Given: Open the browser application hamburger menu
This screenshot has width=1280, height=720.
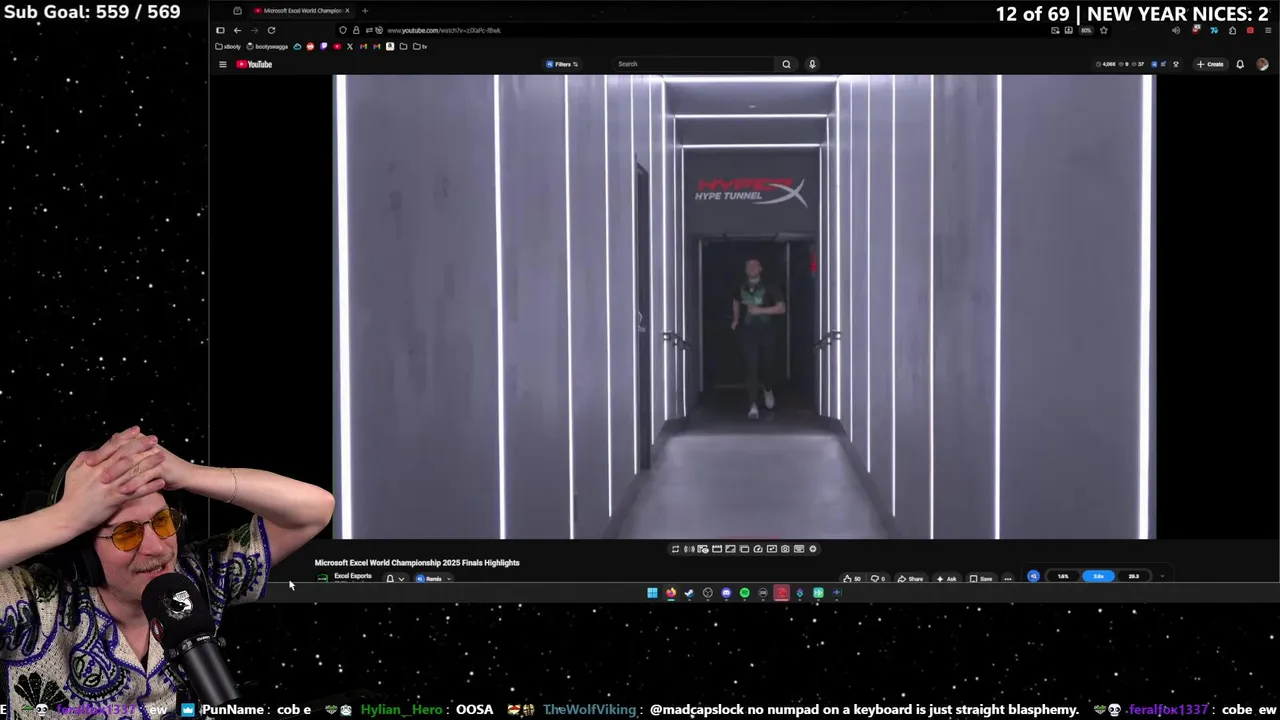Looking at the screenshot, I should [1267, 30].
